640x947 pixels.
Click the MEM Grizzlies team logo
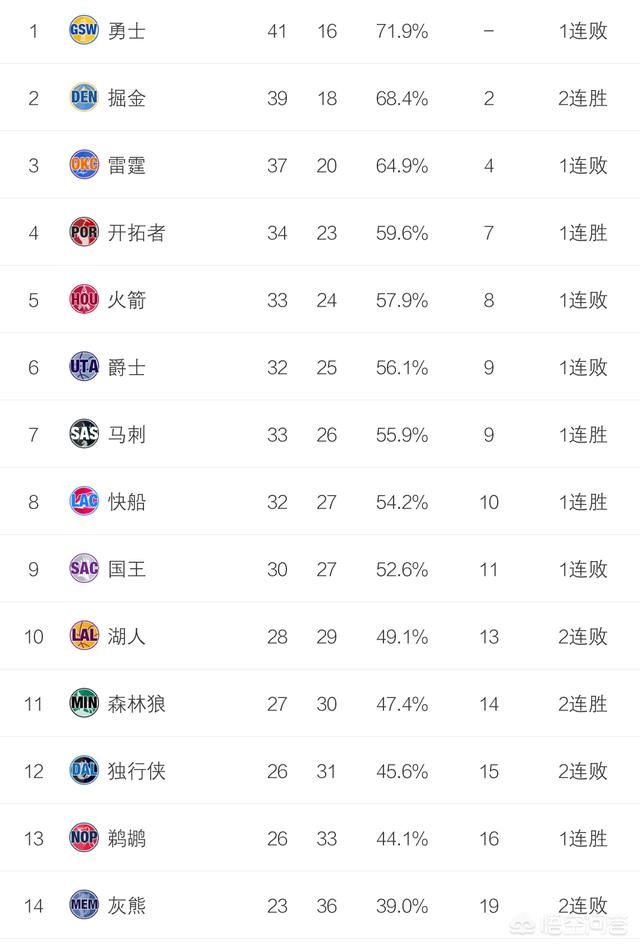point(84,905)
